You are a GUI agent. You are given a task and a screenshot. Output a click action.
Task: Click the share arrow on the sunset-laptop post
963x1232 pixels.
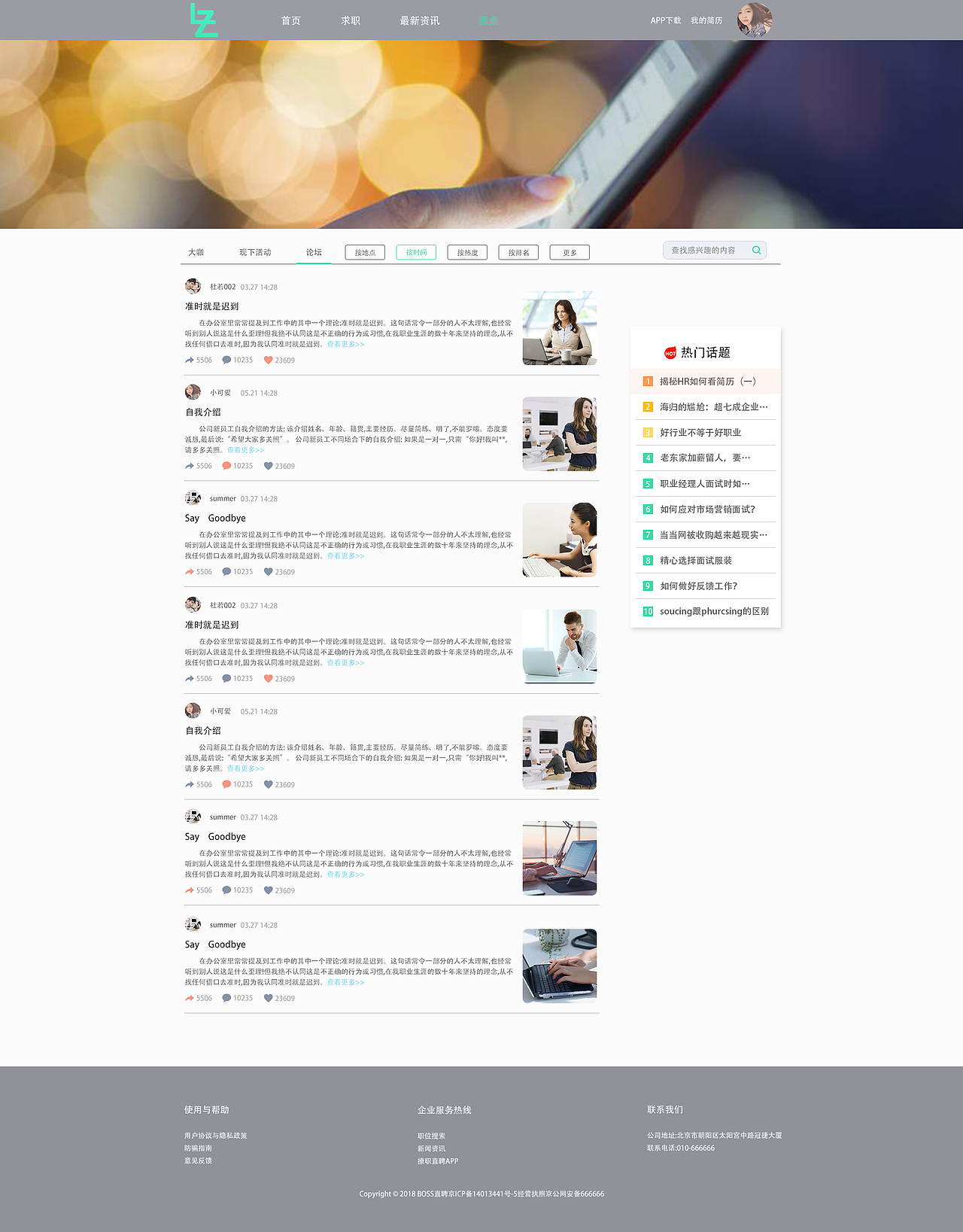[x=190, y=890]
